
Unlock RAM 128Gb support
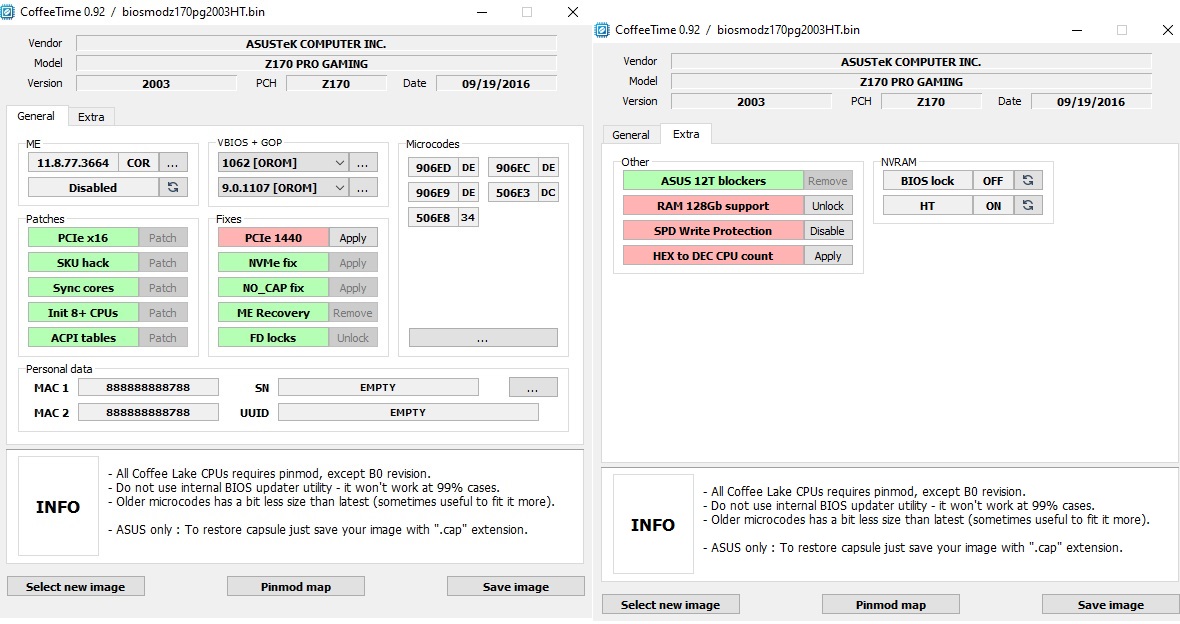pos(828,205)
